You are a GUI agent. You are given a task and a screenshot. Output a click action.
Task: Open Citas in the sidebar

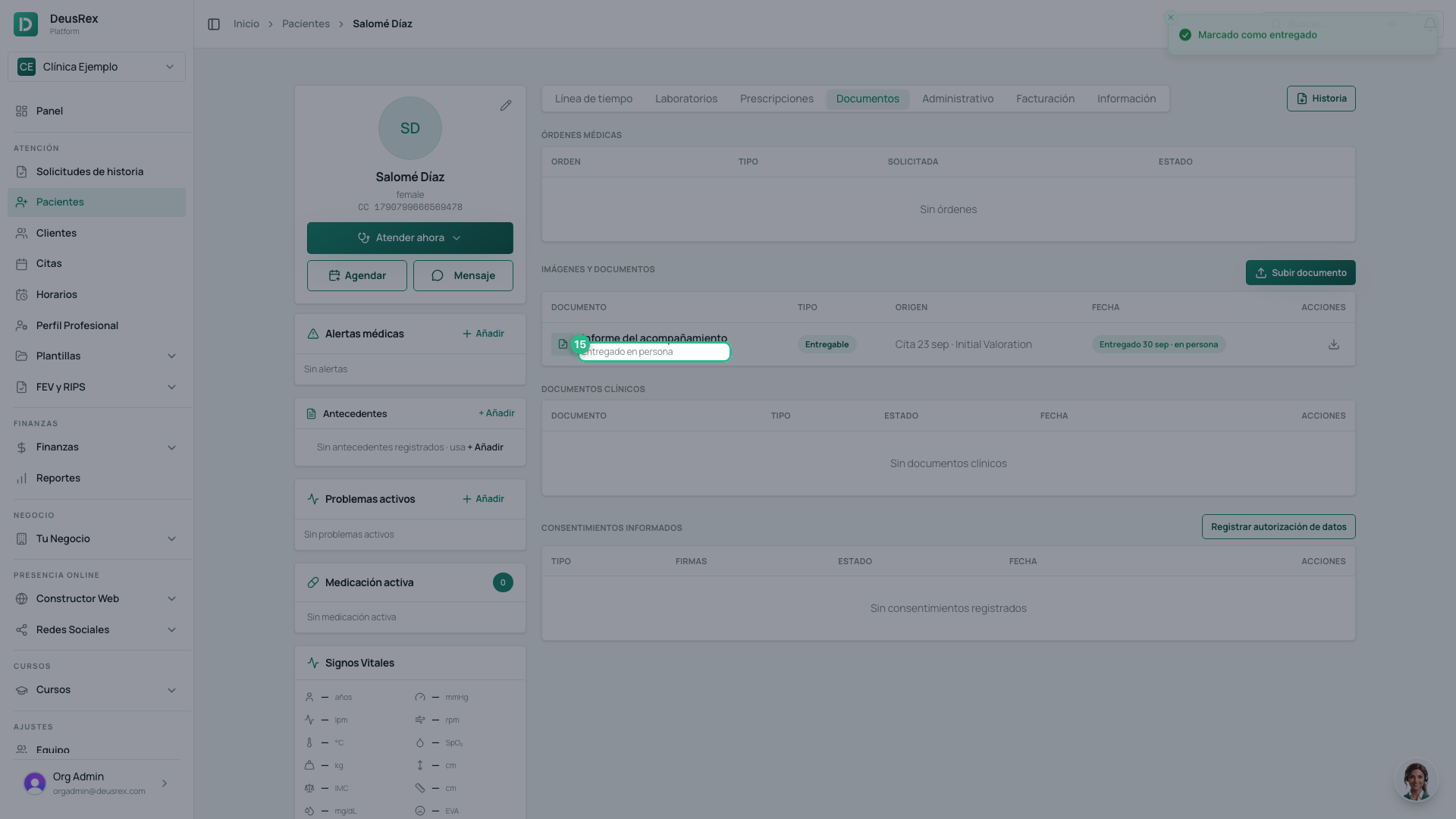point(96,263)
